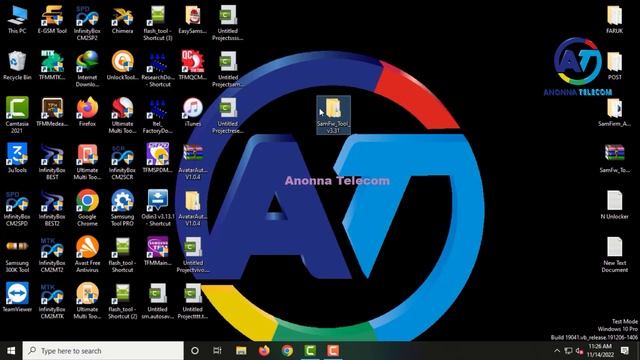The width and height of the screenshot is (640, 360).
Task: Open network status tray icon
Action: pyautogui.click(x=568, y=351)
